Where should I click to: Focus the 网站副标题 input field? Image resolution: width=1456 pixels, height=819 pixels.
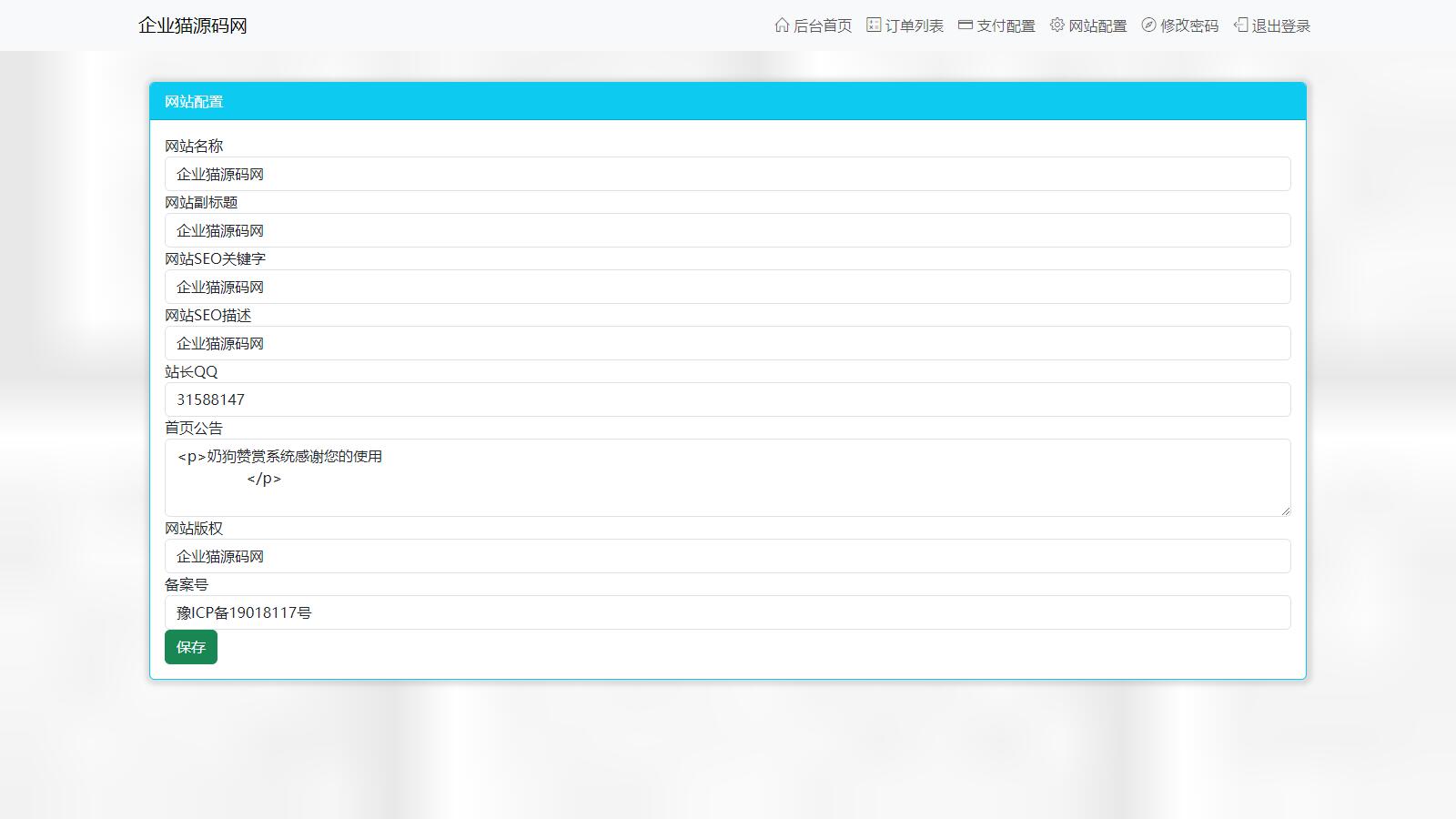(728, 230)
